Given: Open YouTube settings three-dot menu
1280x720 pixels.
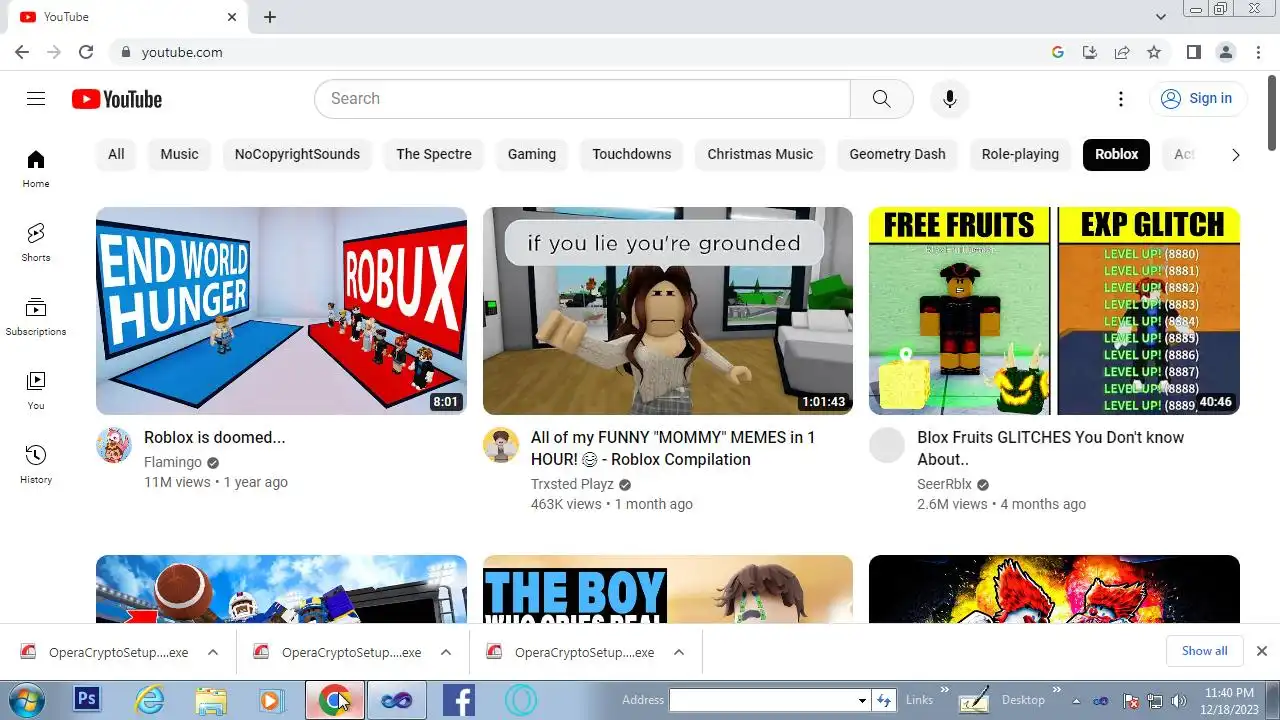Looking at the screenshot, I should [1121, 99].
